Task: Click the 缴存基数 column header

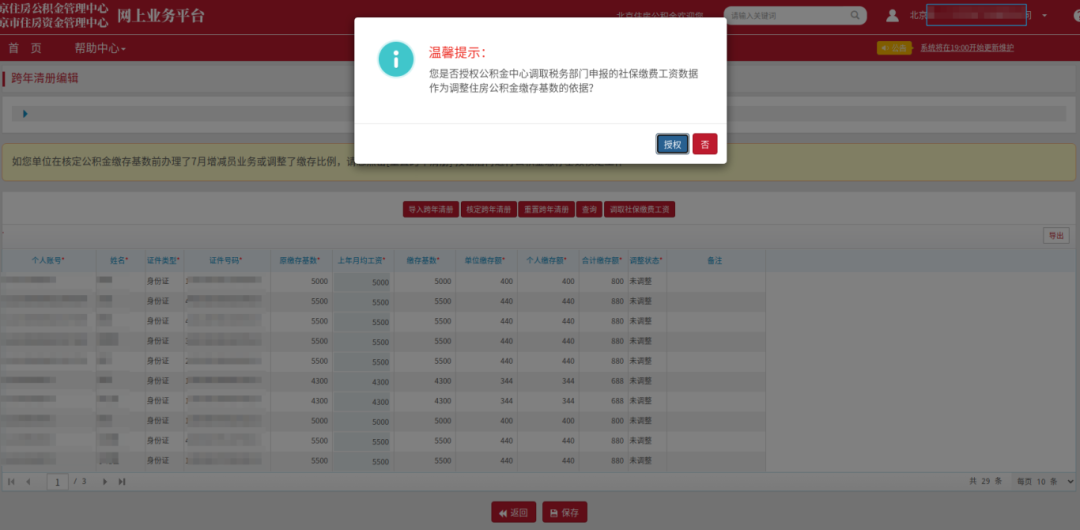Action: pyautogui.click(x=424, y=261)
